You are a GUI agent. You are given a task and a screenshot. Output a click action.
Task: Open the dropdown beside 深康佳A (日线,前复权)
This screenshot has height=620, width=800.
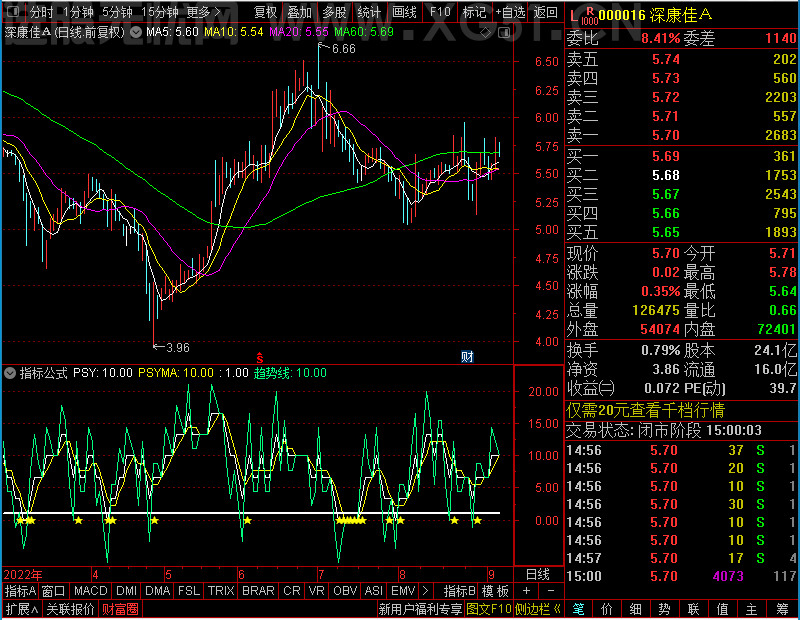pos(136,33)
